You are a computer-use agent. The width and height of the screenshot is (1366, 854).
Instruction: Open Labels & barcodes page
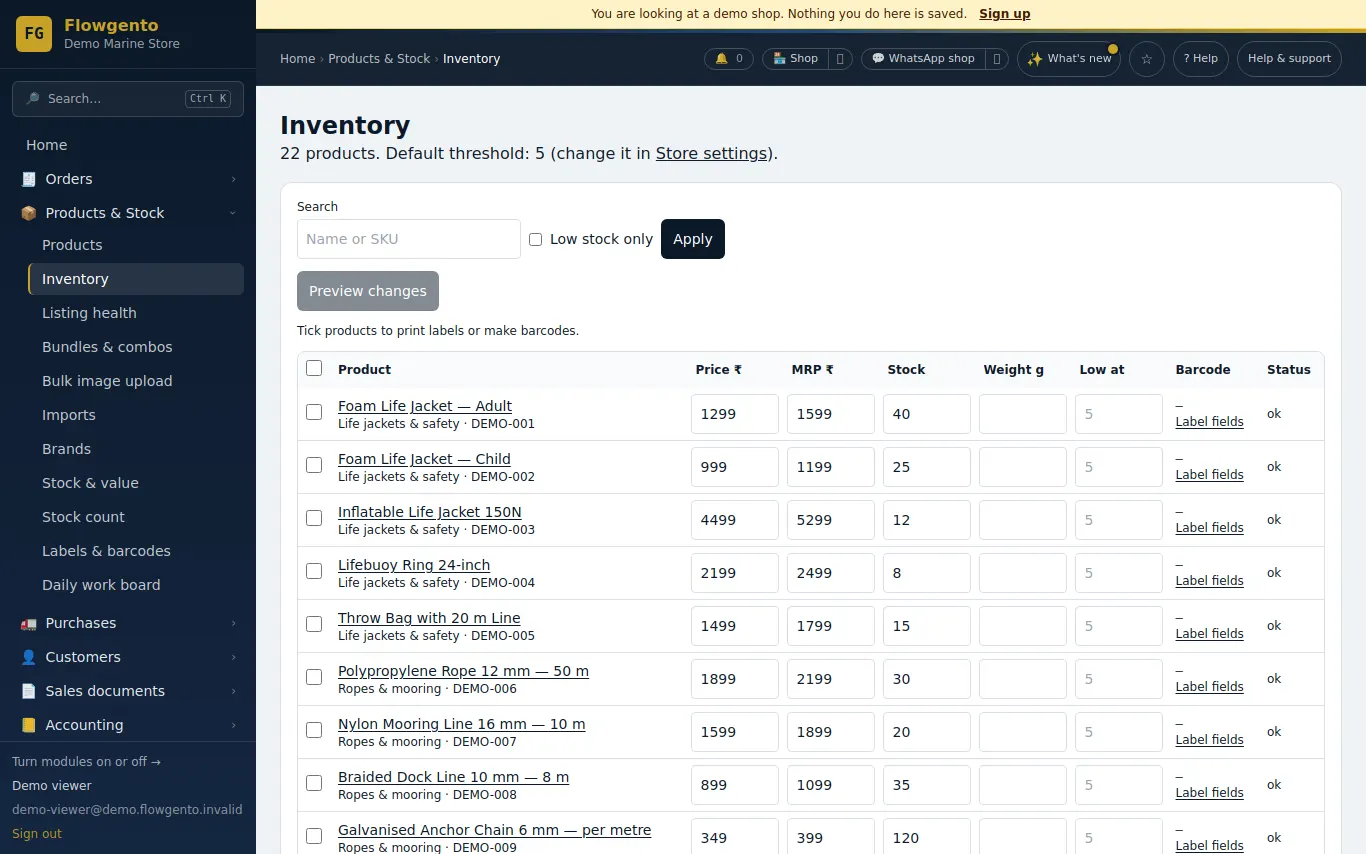pyautogui.click(x=136, y=551)
